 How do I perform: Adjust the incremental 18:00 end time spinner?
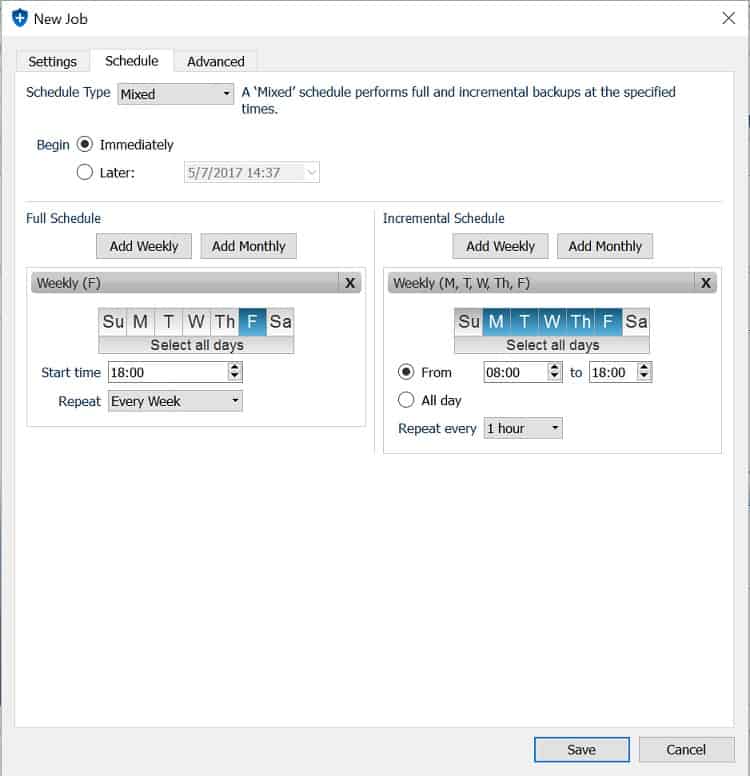click(644, 372)
